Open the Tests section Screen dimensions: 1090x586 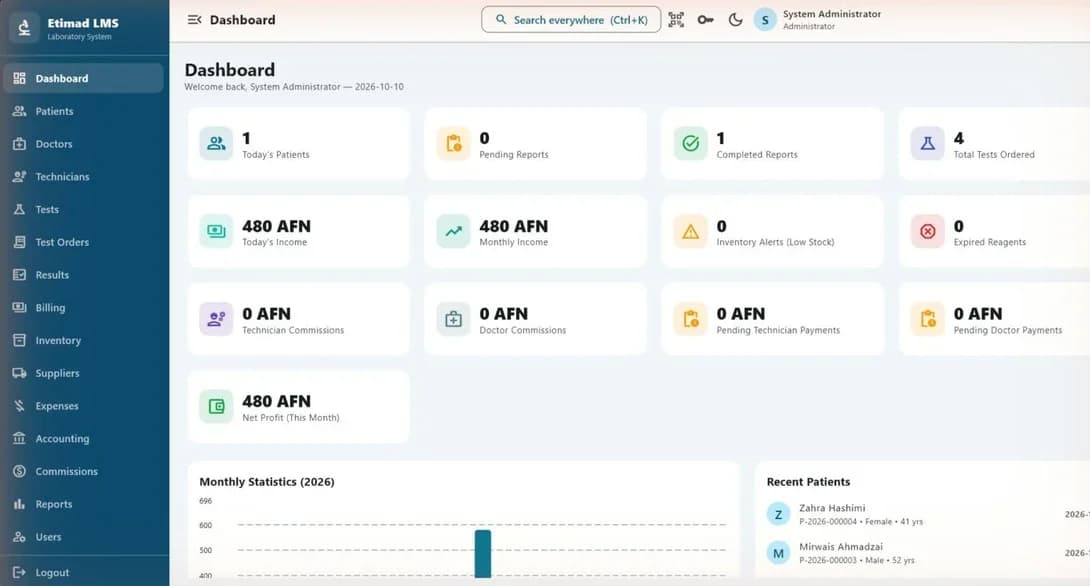click(83, 209)
